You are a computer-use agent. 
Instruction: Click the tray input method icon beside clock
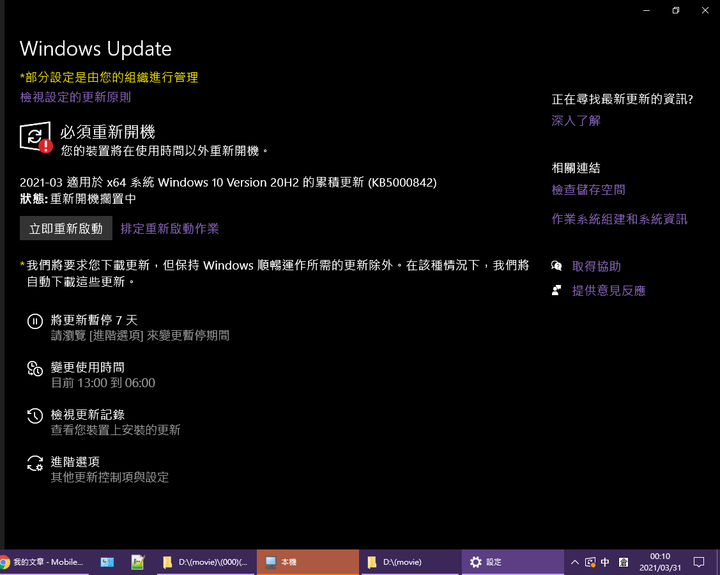tap(624, 562)
